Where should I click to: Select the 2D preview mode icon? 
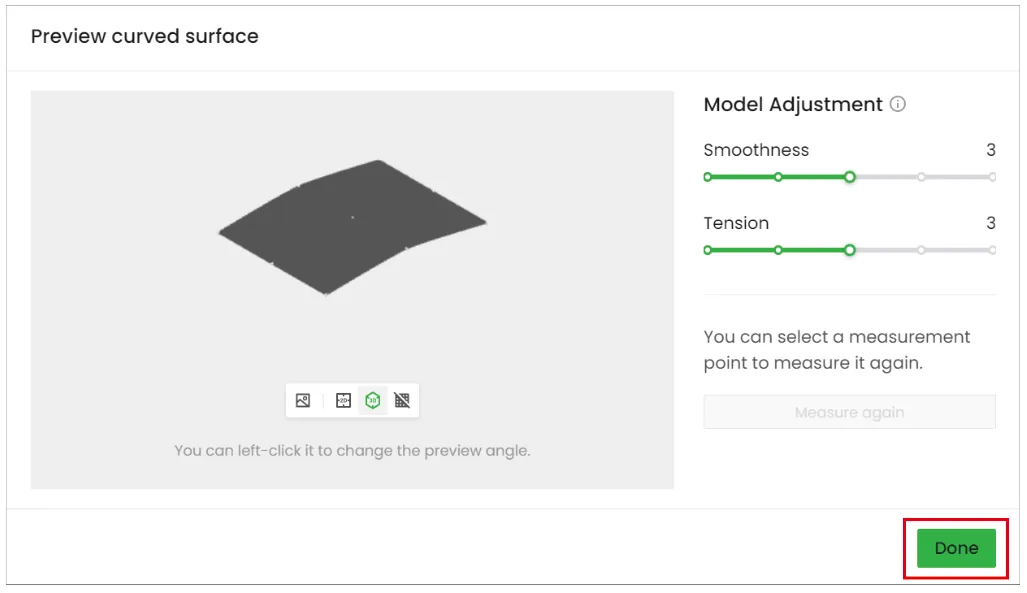(343, 400)
